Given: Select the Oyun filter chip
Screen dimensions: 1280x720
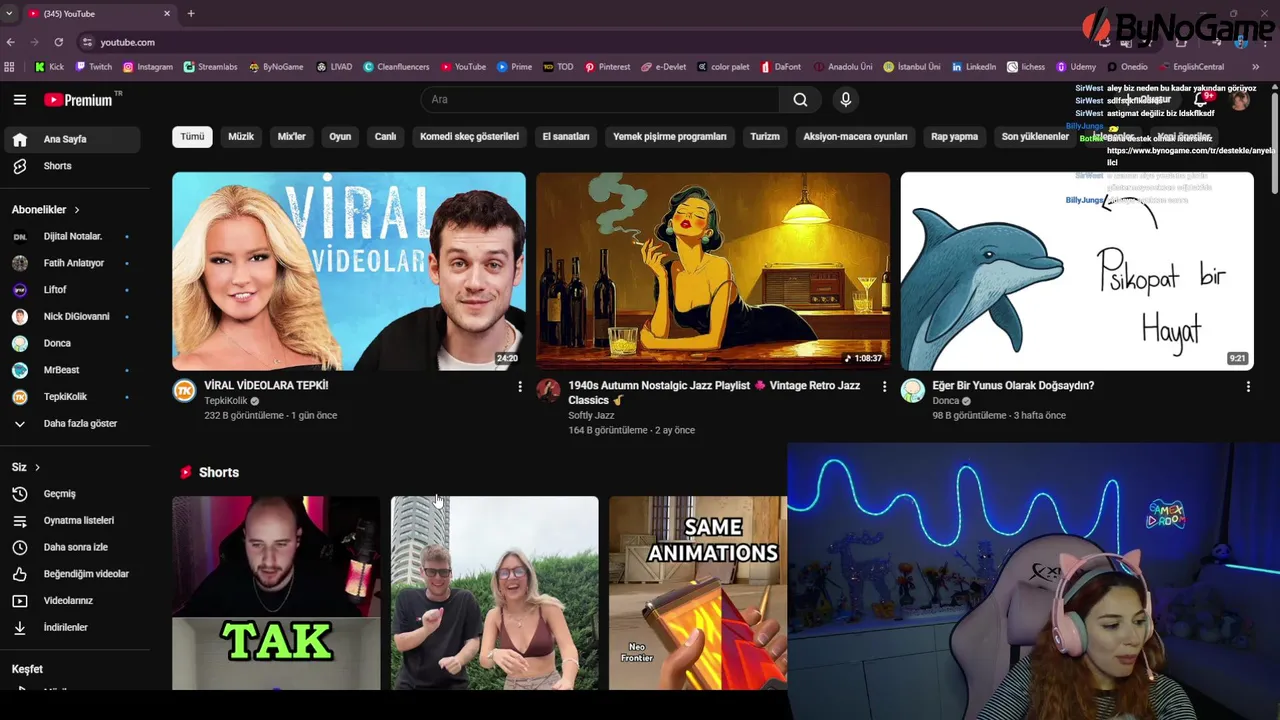Looking at the screenshot, I should point(340,137).
